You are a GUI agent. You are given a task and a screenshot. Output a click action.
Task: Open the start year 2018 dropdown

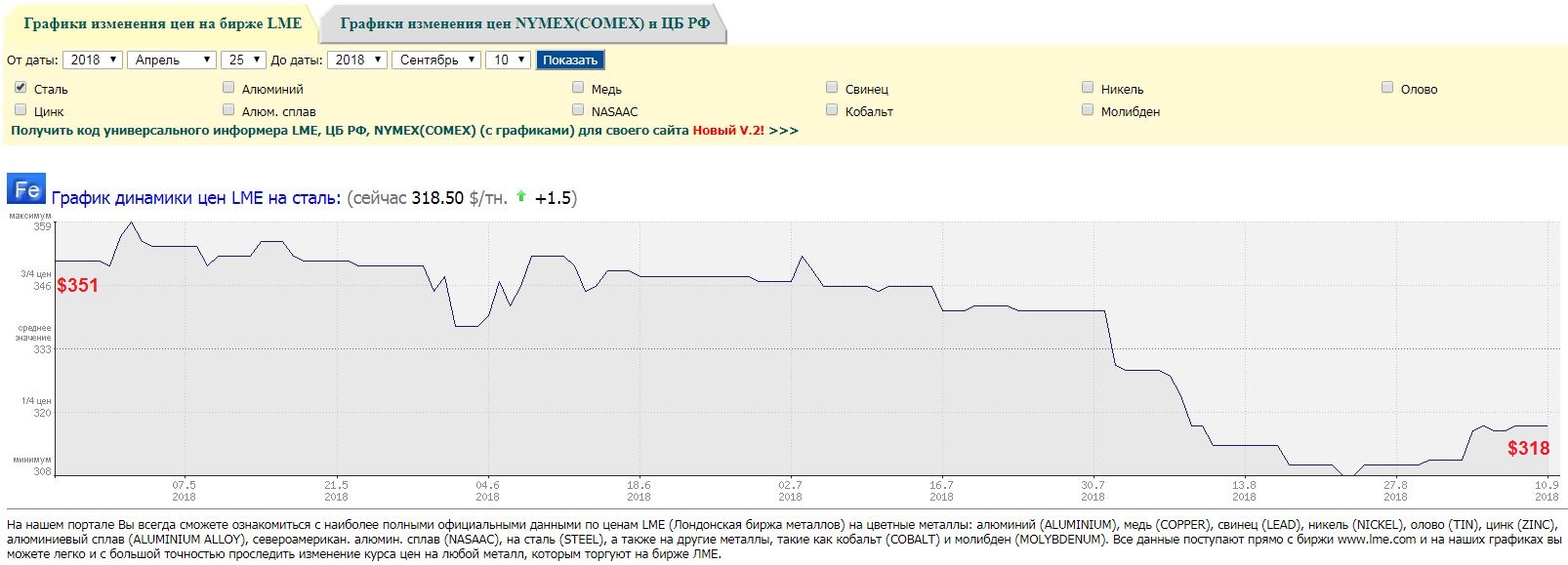(93, 60)
